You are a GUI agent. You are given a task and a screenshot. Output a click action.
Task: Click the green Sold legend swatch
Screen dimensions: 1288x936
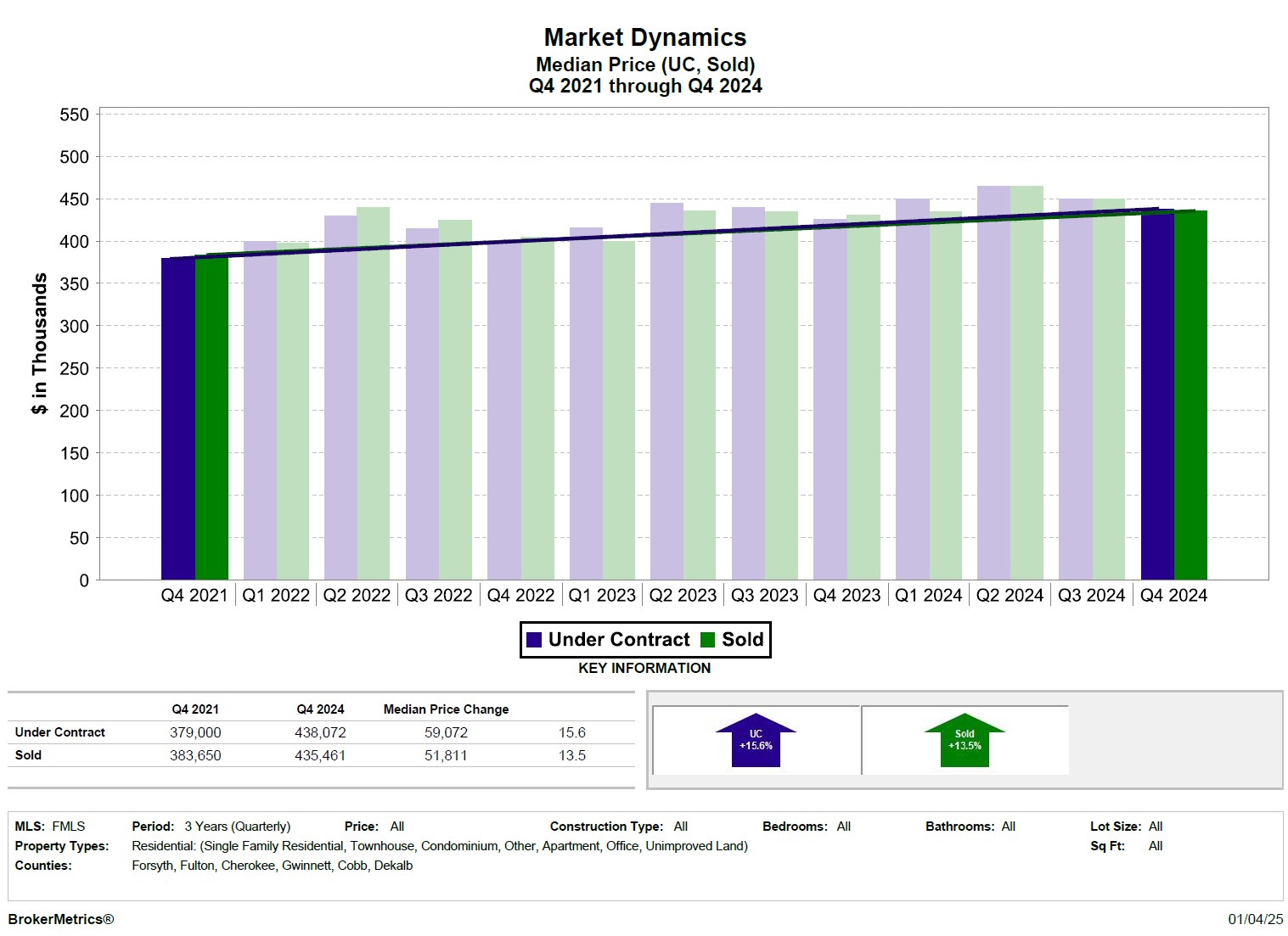click(707, 640)
